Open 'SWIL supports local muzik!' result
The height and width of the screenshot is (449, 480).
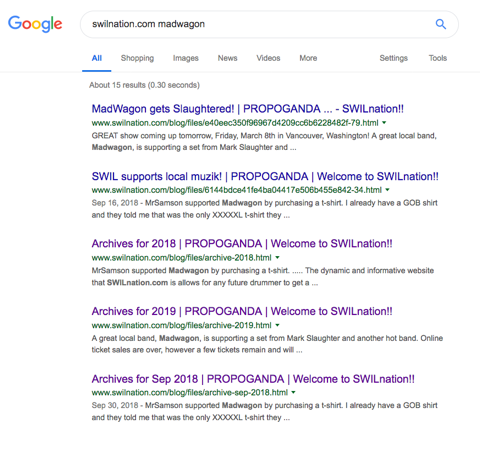[x=265, y=176]
